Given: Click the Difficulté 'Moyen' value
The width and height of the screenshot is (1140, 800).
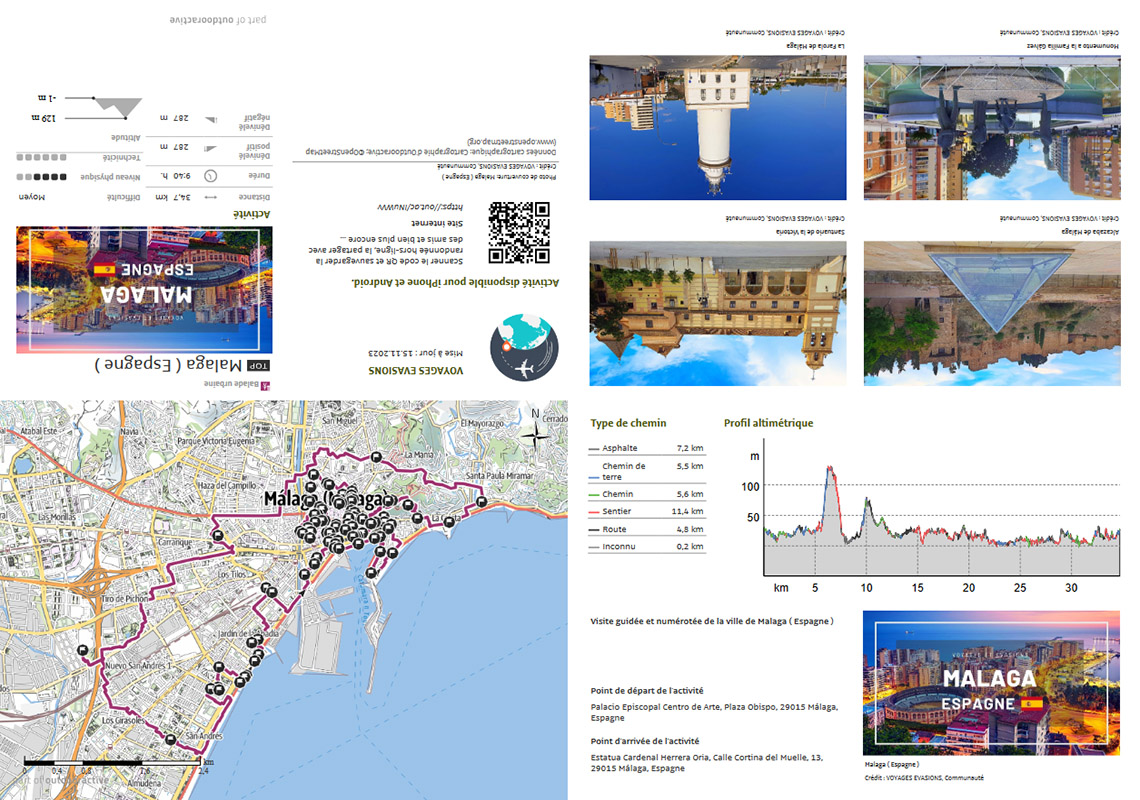Looking at the screenshot, I should point(31,197).
